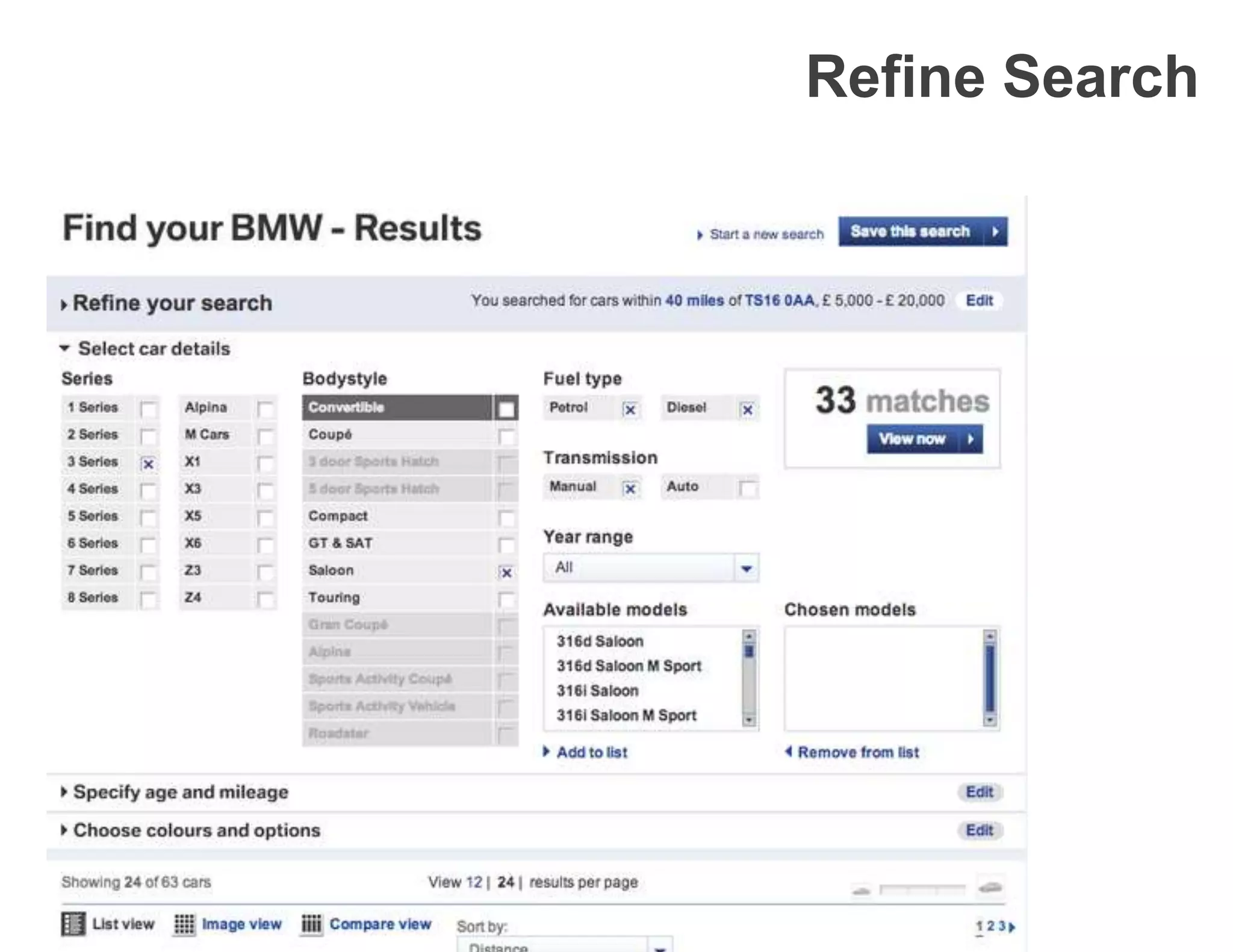Tick the Touring bodystyle checkbox
This screenshot has width=1233, height=952.
(x=506, y=599)
